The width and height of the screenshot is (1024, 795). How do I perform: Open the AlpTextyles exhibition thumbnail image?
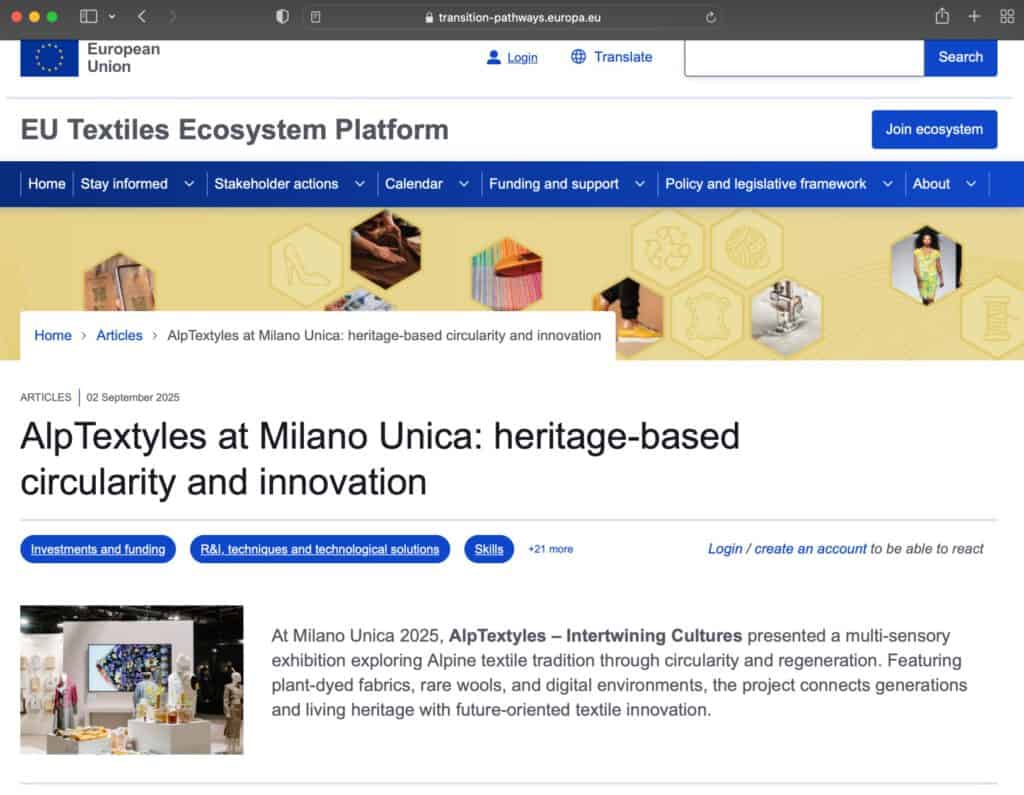pyautogui.click(x=131, y=679)
